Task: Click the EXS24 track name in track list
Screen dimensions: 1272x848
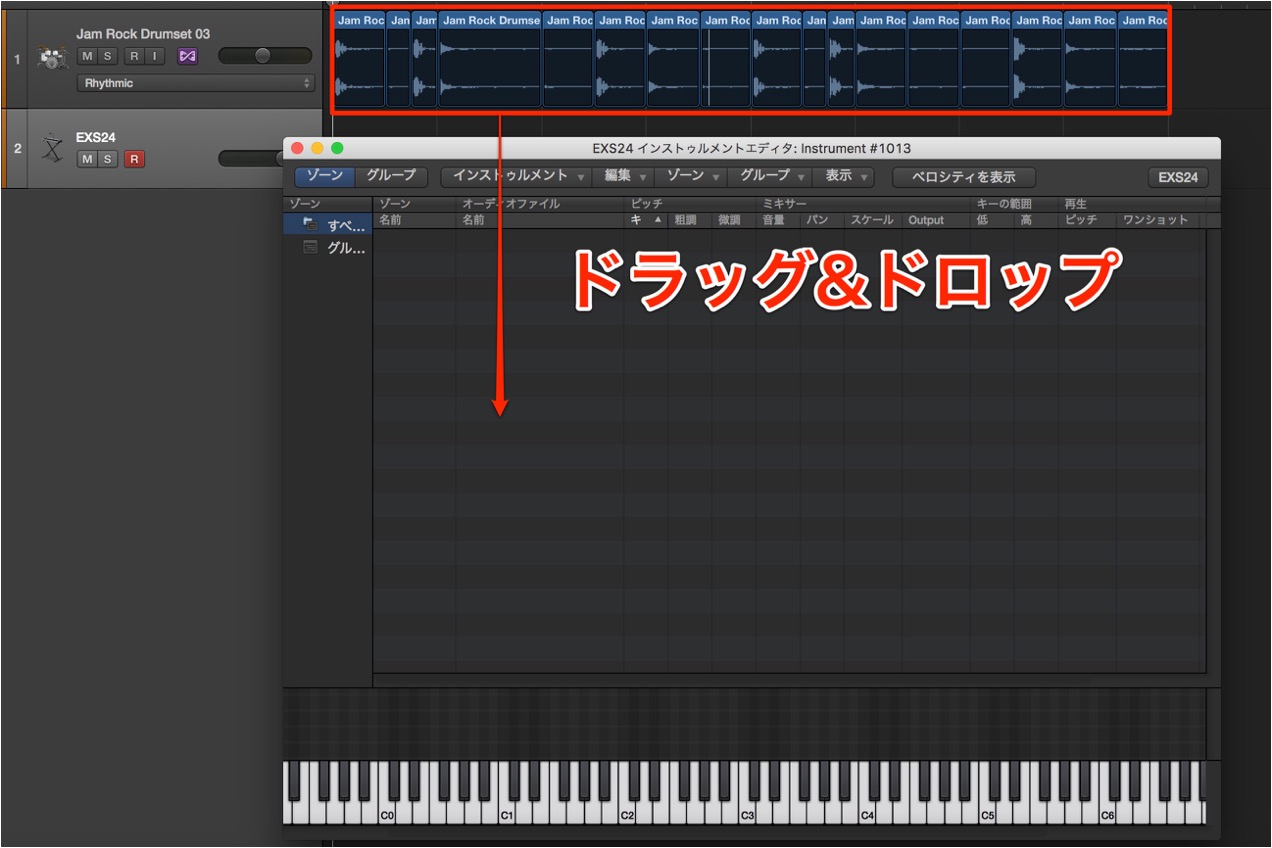Action: click(96, 137)
